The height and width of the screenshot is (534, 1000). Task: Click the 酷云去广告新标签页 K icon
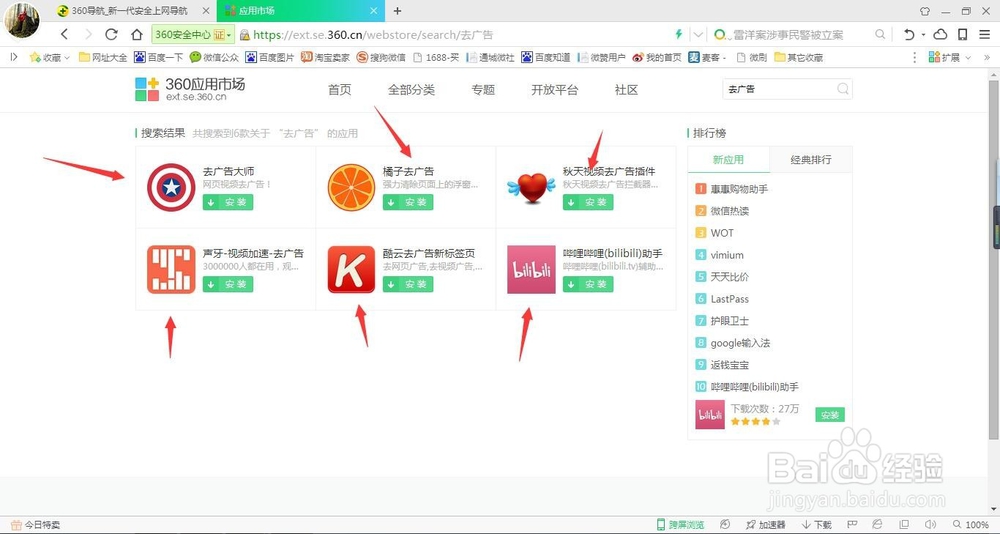(x=351, y=269)
